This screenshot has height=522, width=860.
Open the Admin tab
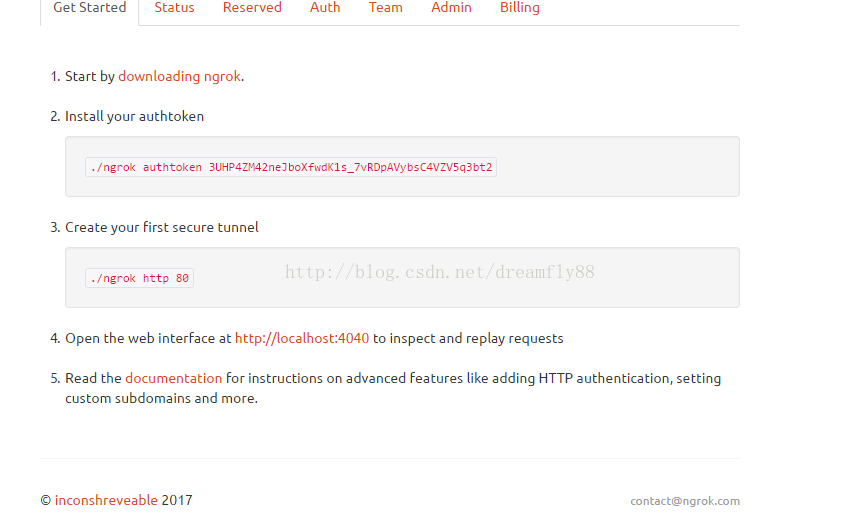point(451,8)
